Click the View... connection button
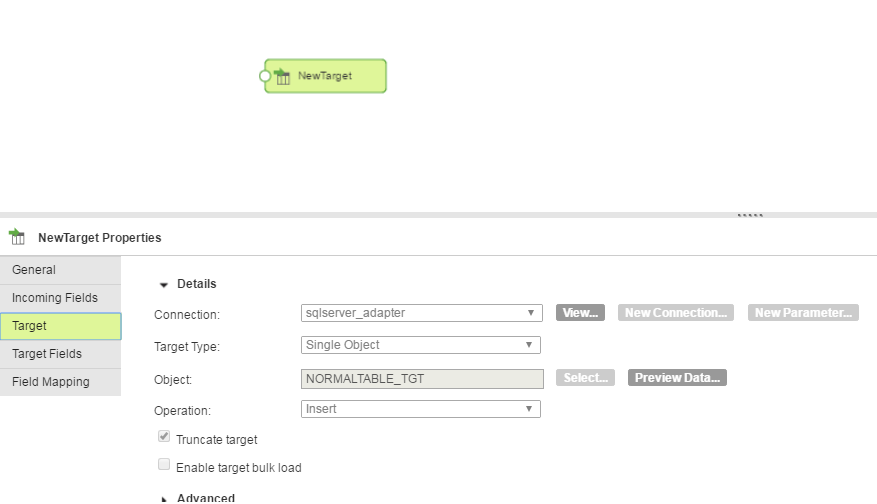Screen dimensions: 877x504 click(580, 313)
